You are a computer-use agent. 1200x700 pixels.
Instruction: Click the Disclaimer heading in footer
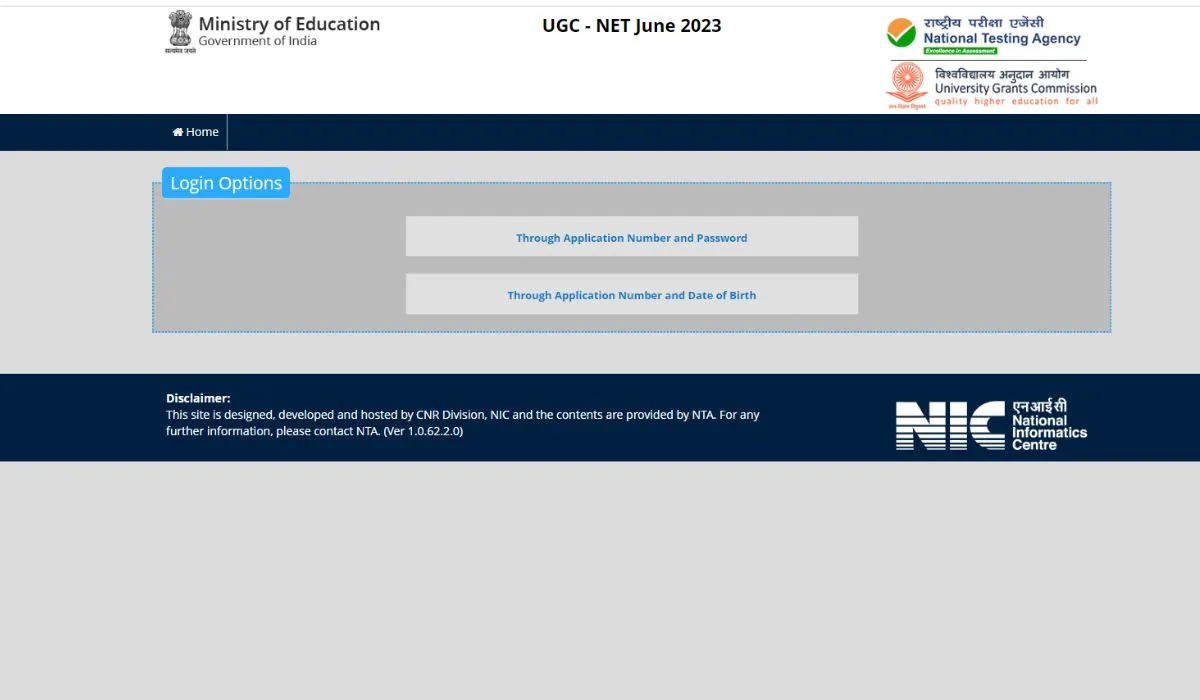click(198, 398)
